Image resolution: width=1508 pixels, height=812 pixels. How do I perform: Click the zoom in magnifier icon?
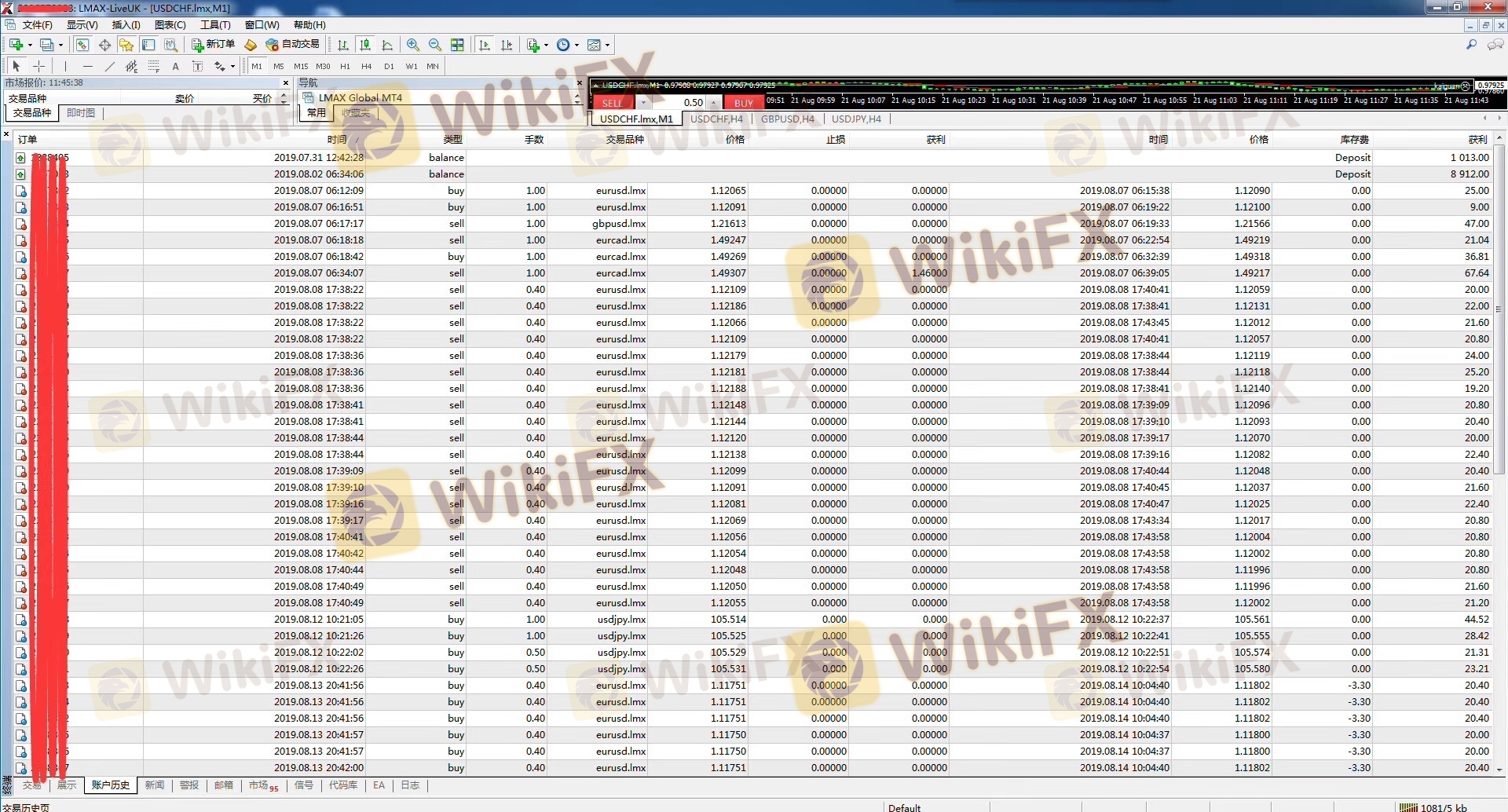coord(413,45)
